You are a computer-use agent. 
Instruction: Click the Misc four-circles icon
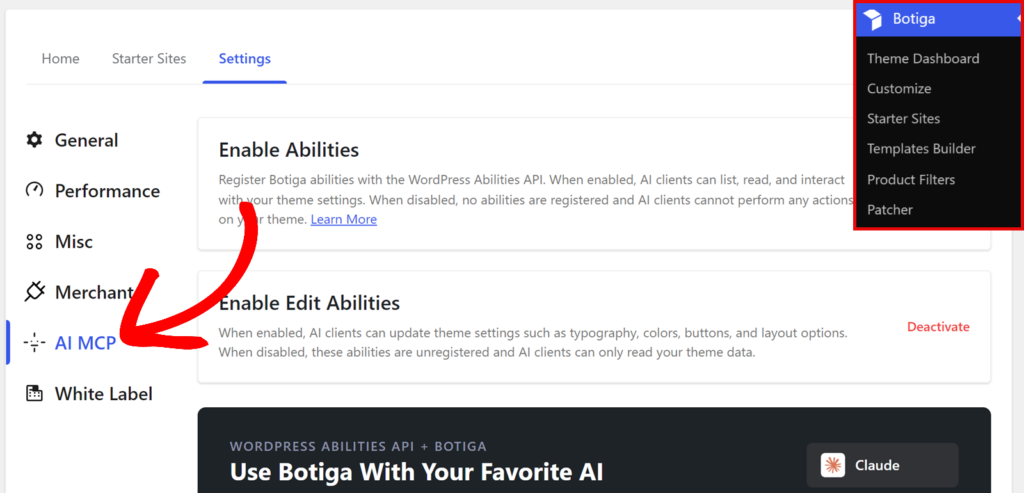click(x=34, y=242)
